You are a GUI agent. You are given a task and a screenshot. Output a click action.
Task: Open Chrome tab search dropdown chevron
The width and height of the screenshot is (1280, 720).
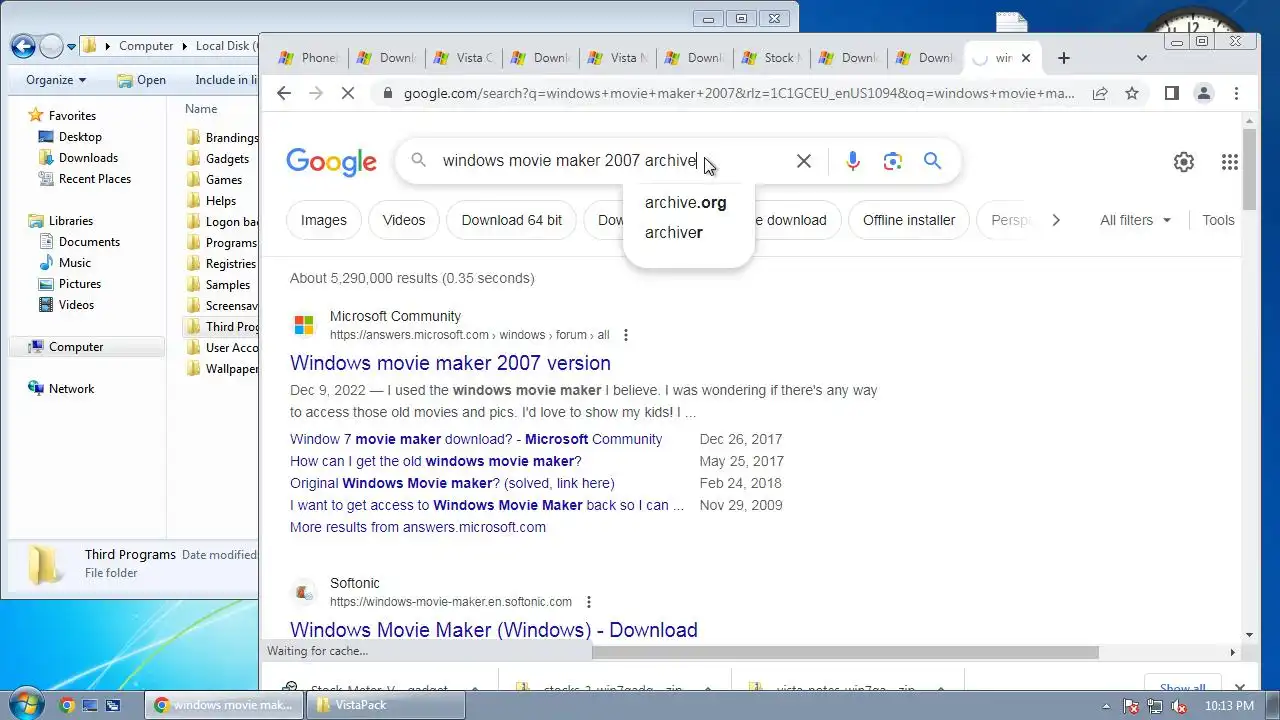[x=1142, y=58]
